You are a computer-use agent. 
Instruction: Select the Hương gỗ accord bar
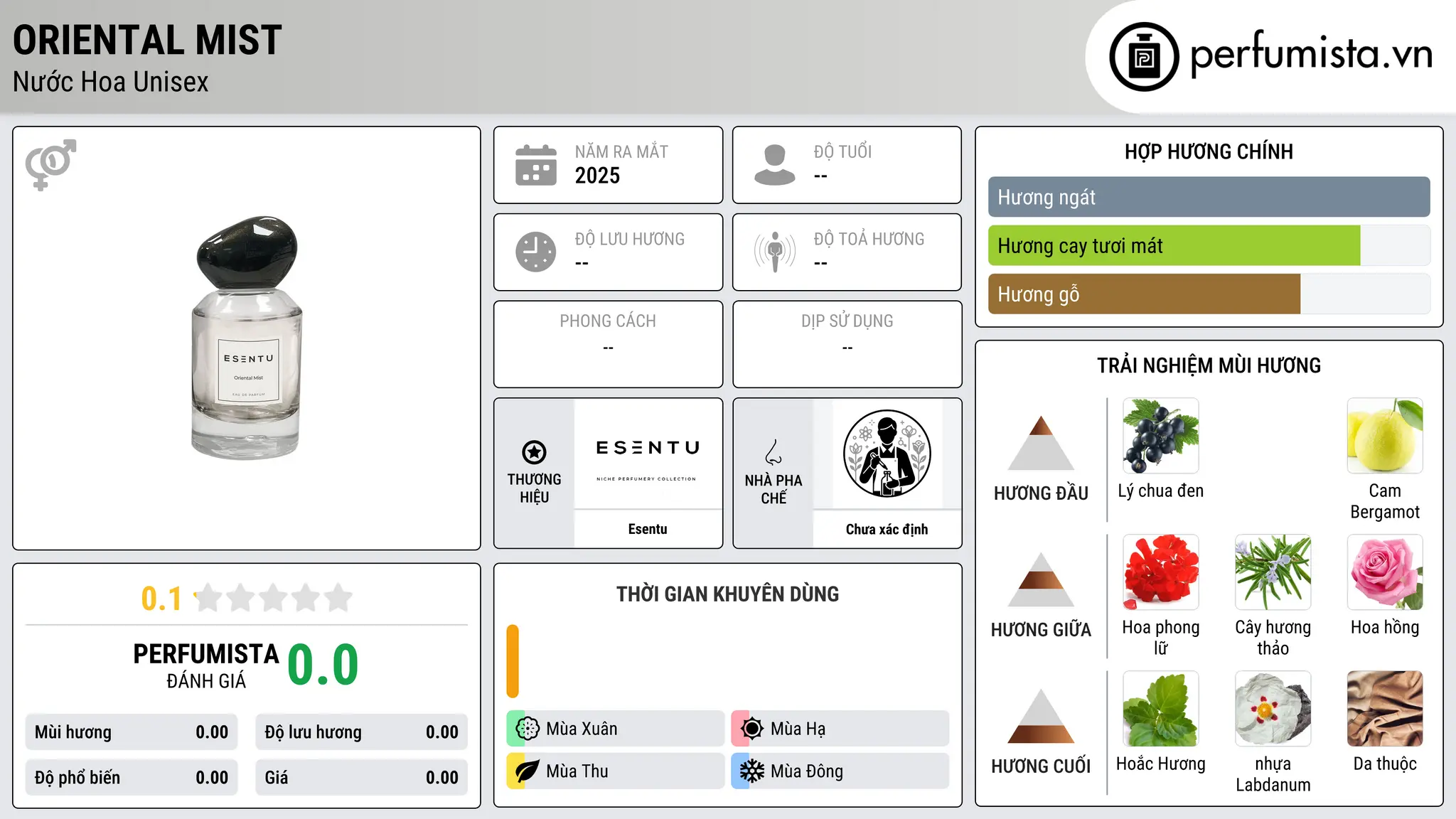(1209, 294)
